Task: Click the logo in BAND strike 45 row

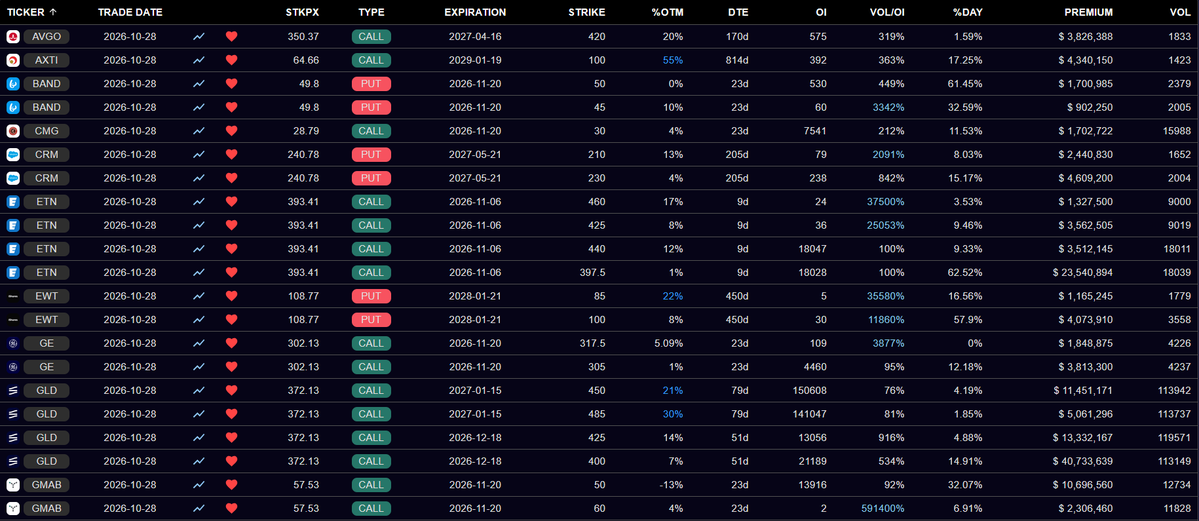Action: click(12, 107)
